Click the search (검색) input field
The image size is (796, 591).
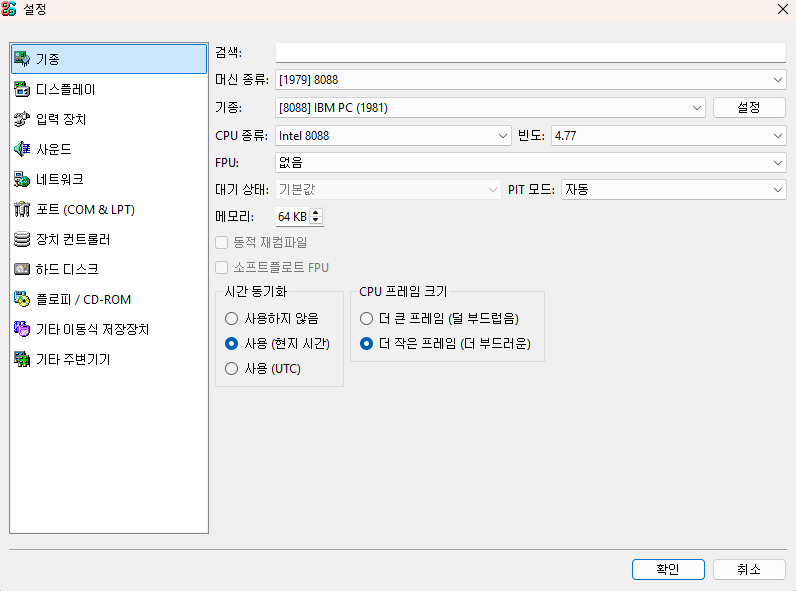[530, 53]
